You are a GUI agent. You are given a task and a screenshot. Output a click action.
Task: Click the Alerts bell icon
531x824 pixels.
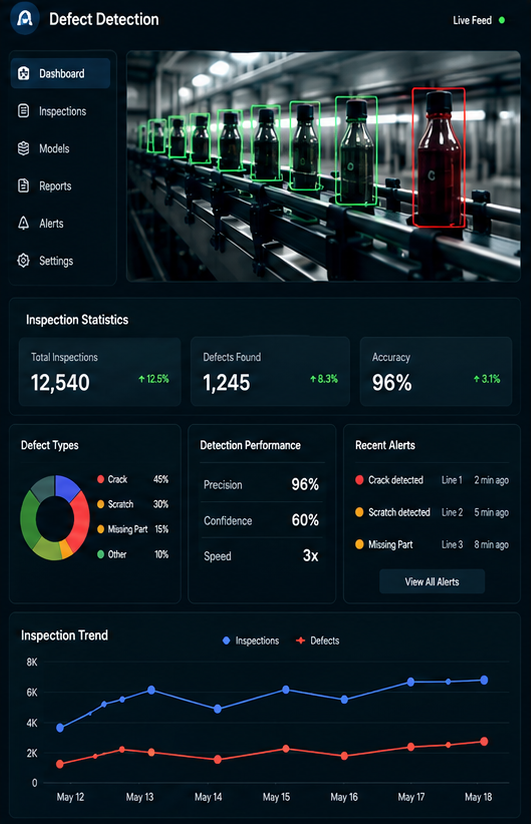pyautogui.click(x=24, y=223)
